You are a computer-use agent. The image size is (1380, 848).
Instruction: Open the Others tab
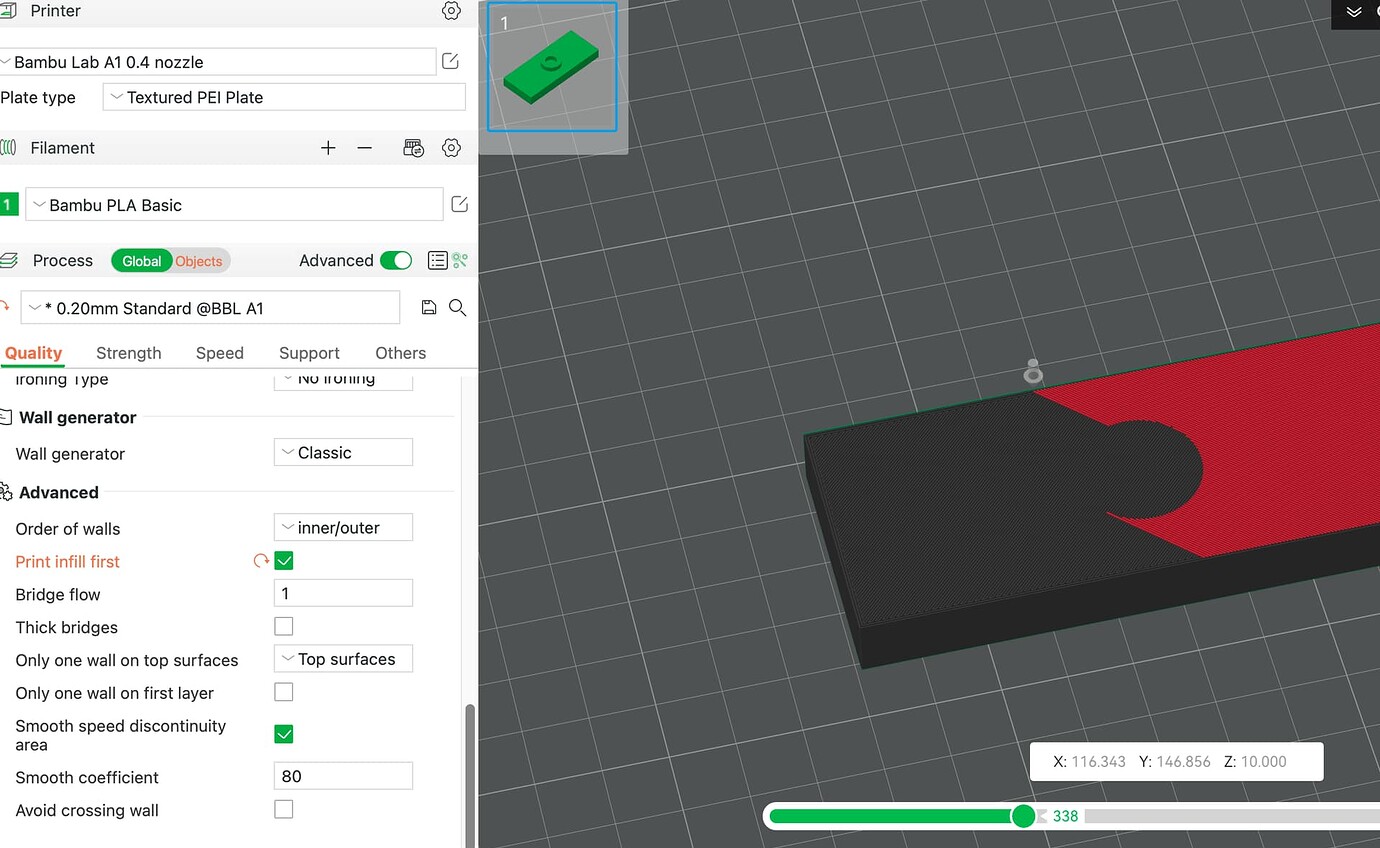(x=400, y=353)
